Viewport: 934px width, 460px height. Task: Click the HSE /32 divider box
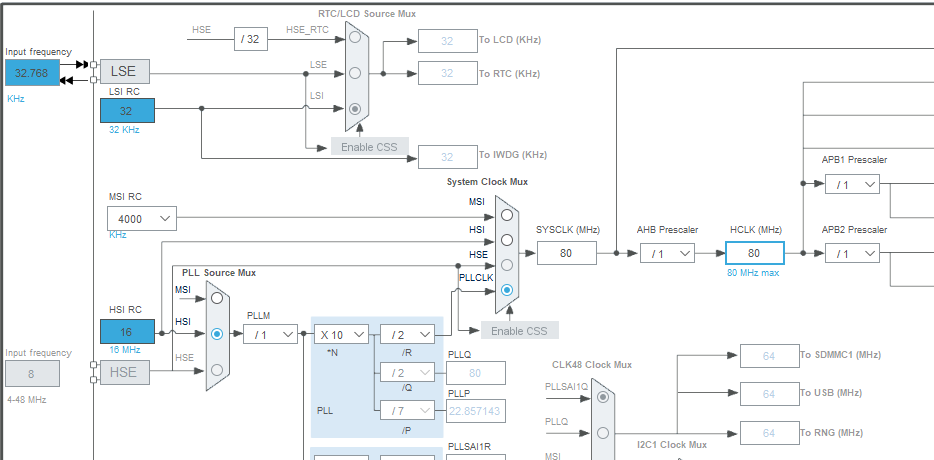[x=250, y=39]
